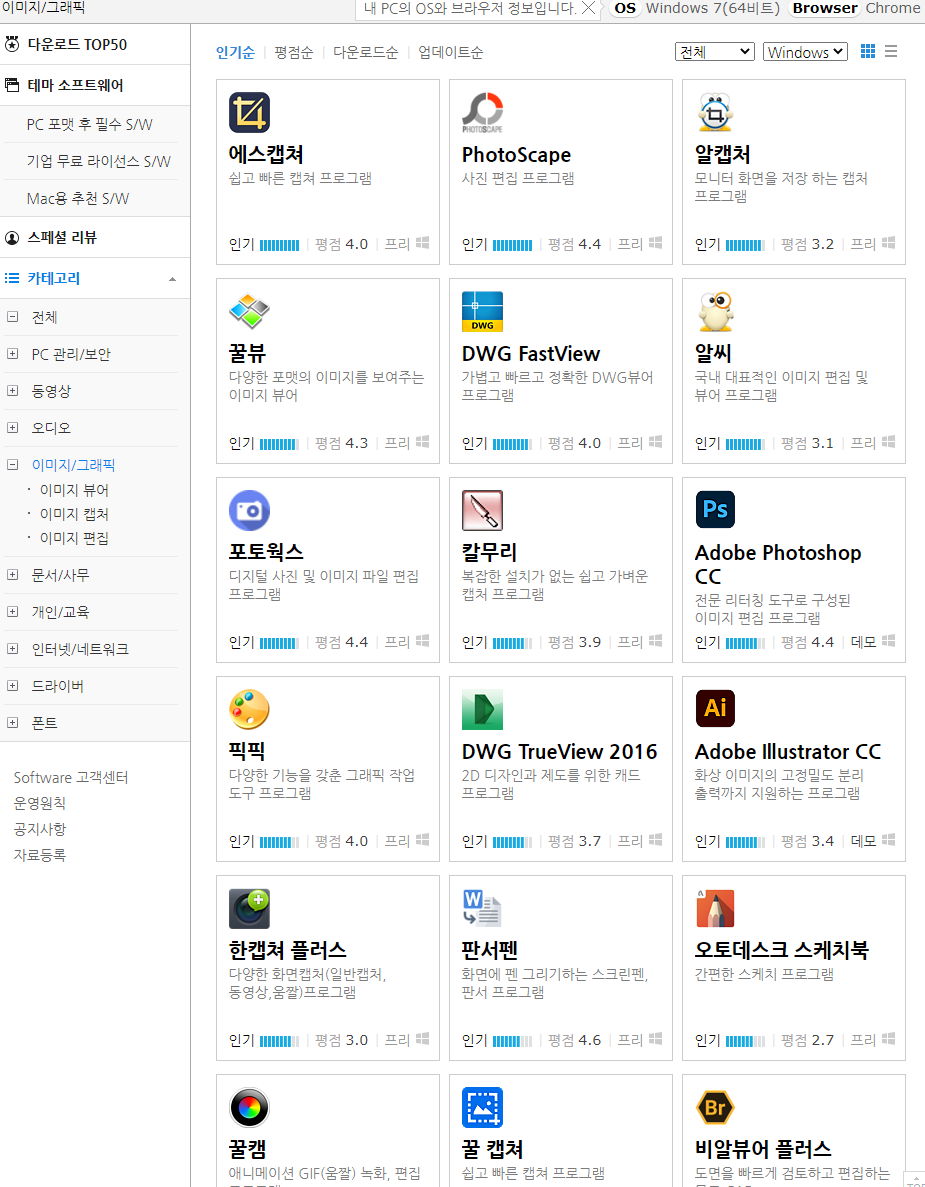Expand the 개인/교육 category
Image resolution: width=925 pixels, height=1187 pixels.
12,612
